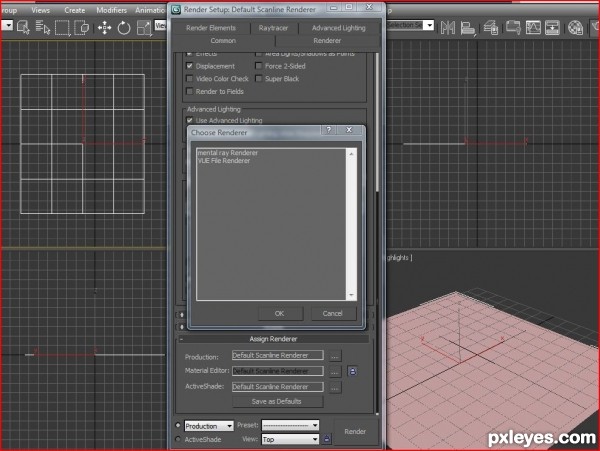
Task: Click the Render button
Action: pos(355,431)
